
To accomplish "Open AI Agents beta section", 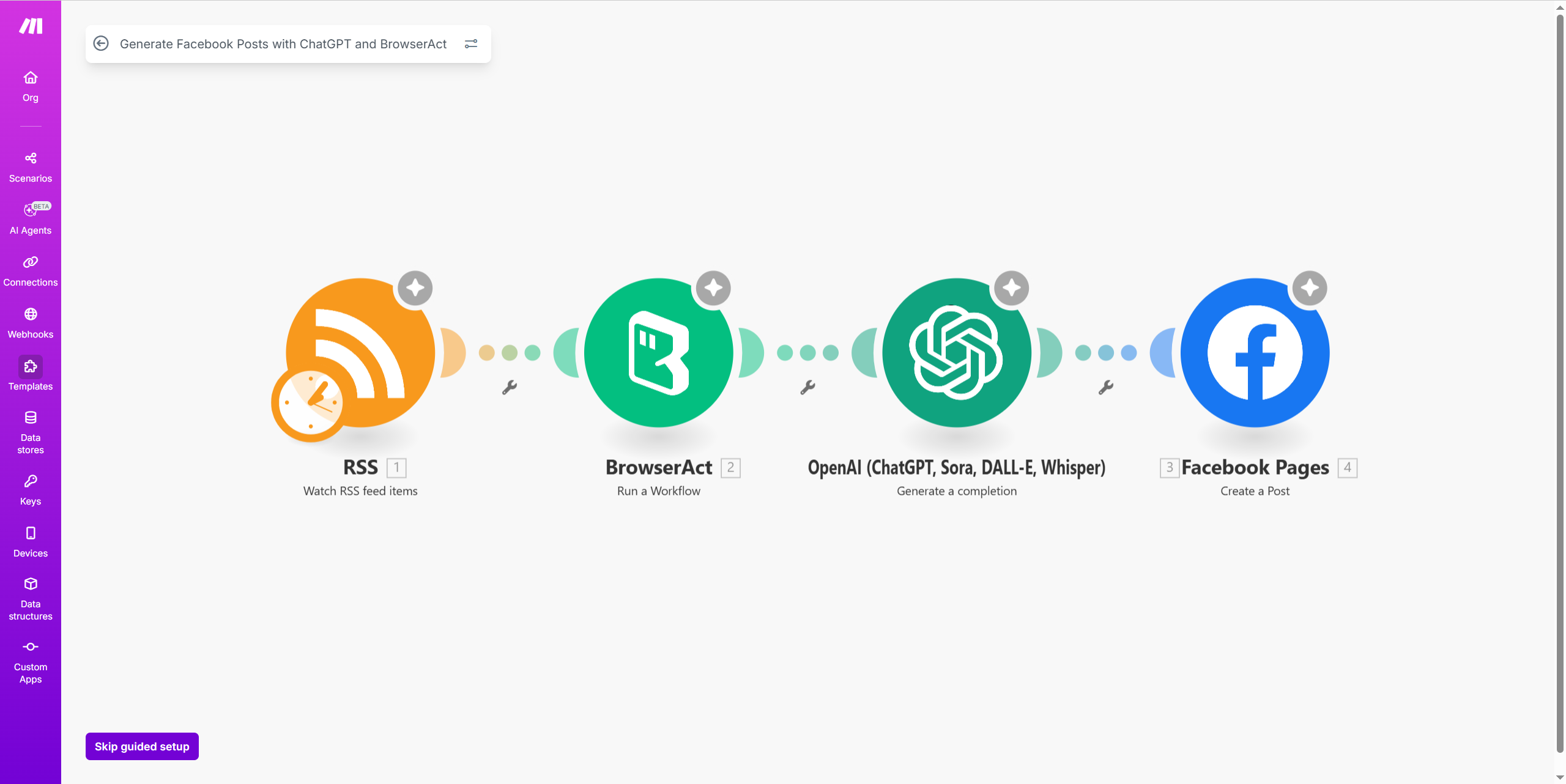I will (x=31, y=218).
